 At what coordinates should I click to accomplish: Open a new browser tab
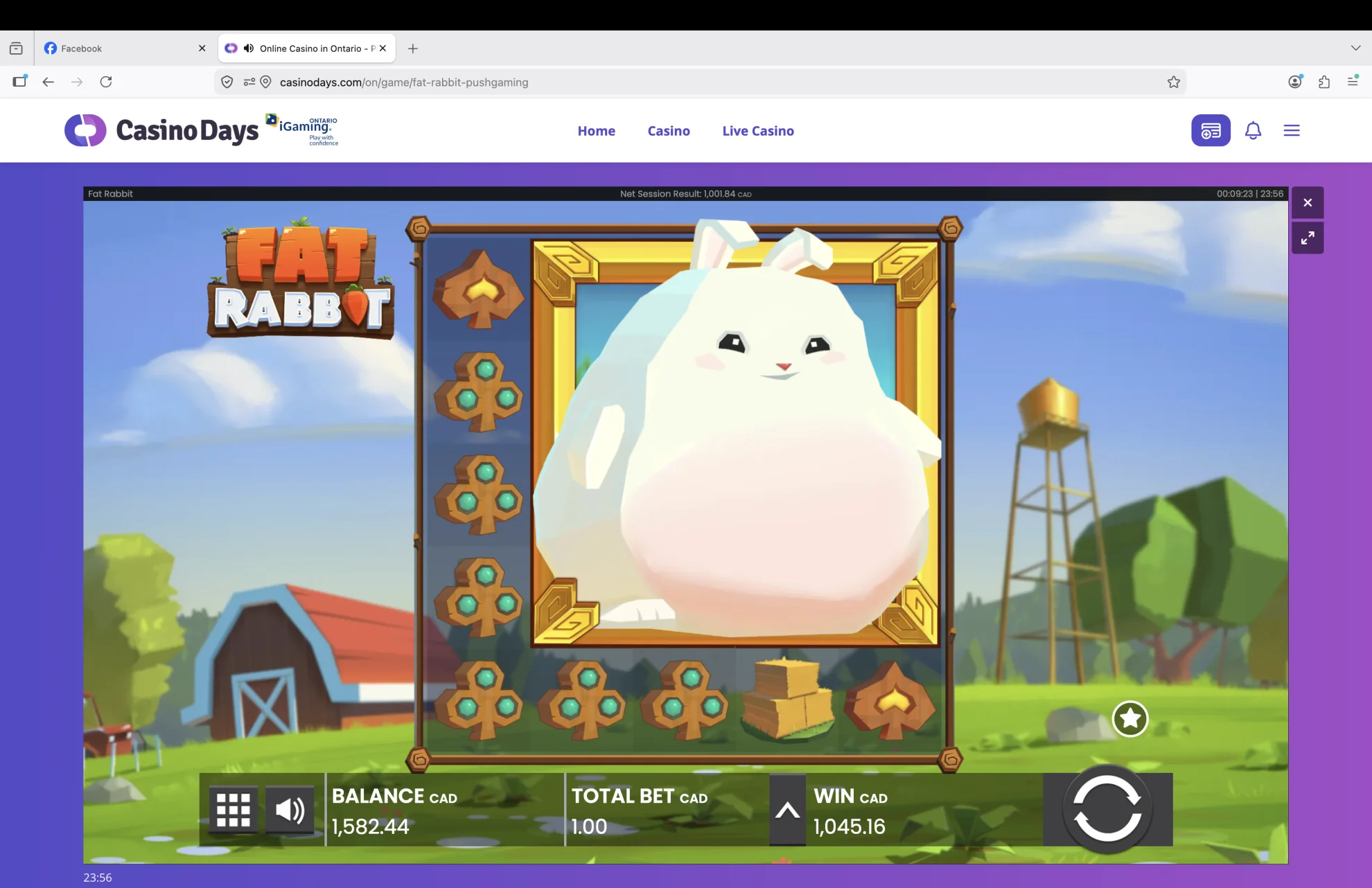pyautogui.click(x=413, y=48)
